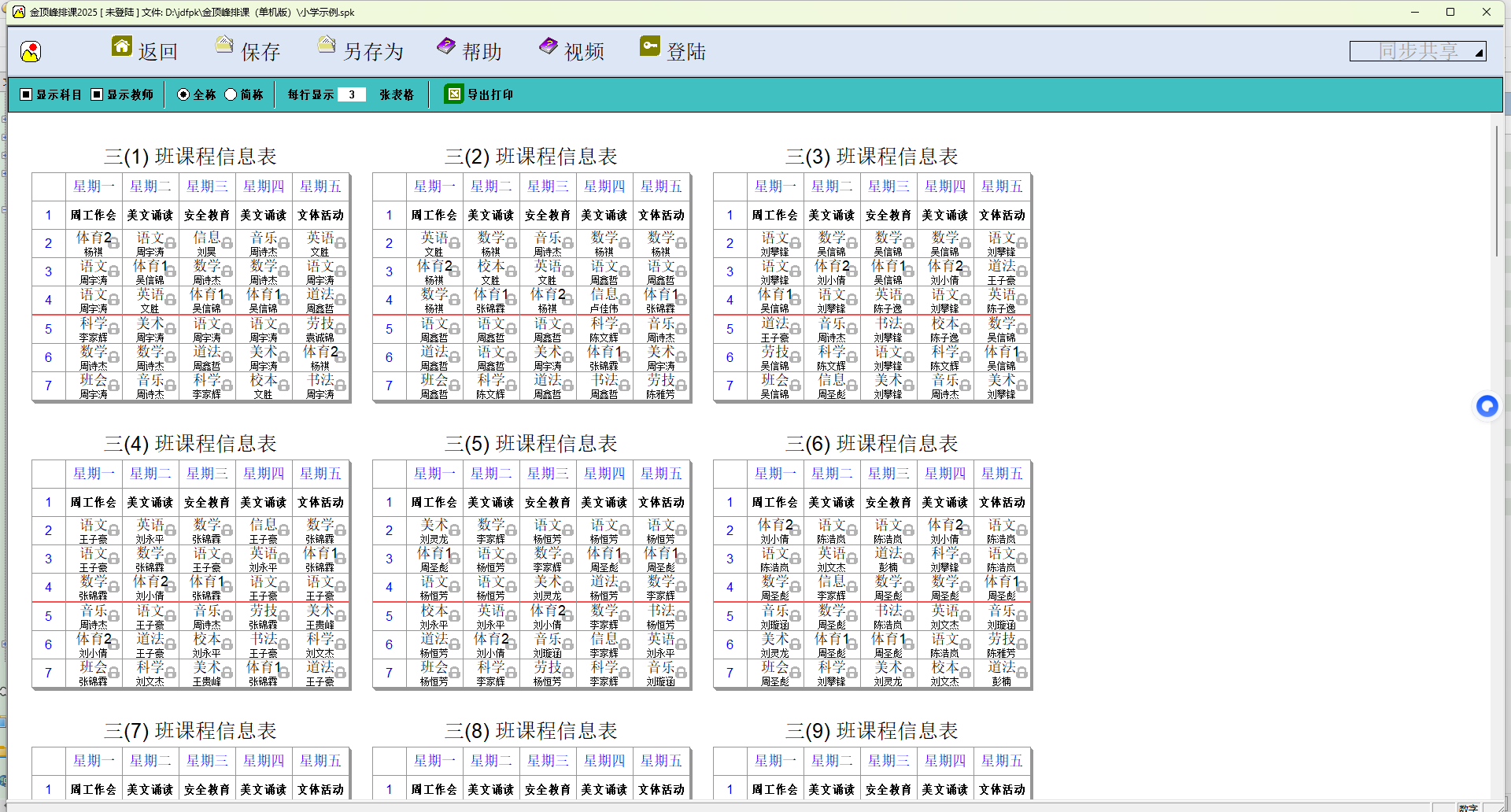This screenshot has height=812, width=1511.
Task: Click 星期三 header in the 三(5) table
Action: [548, 474]
